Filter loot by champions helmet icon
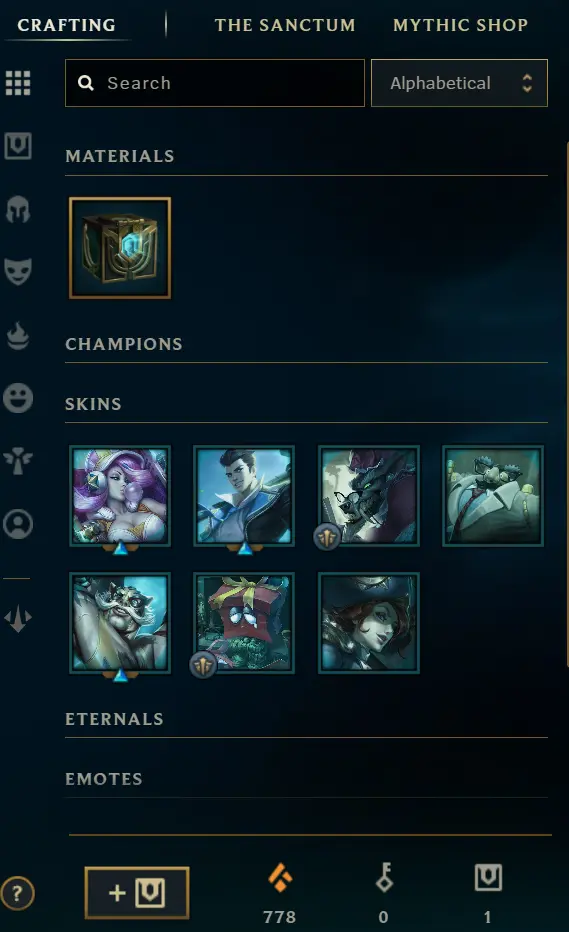The height and width of the screenshot is (932, 569). pos(18,209)
